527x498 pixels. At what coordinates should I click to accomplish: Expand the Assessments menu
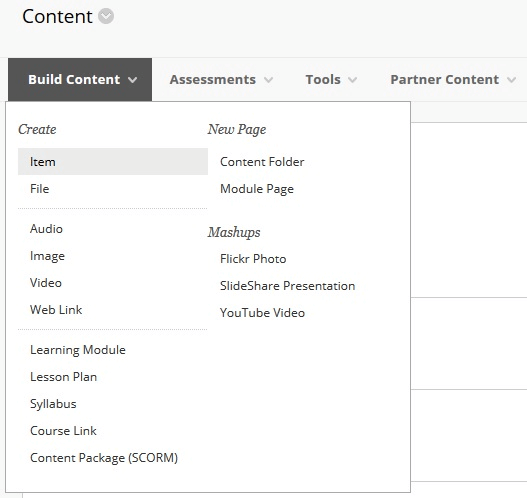click(221, 80)
